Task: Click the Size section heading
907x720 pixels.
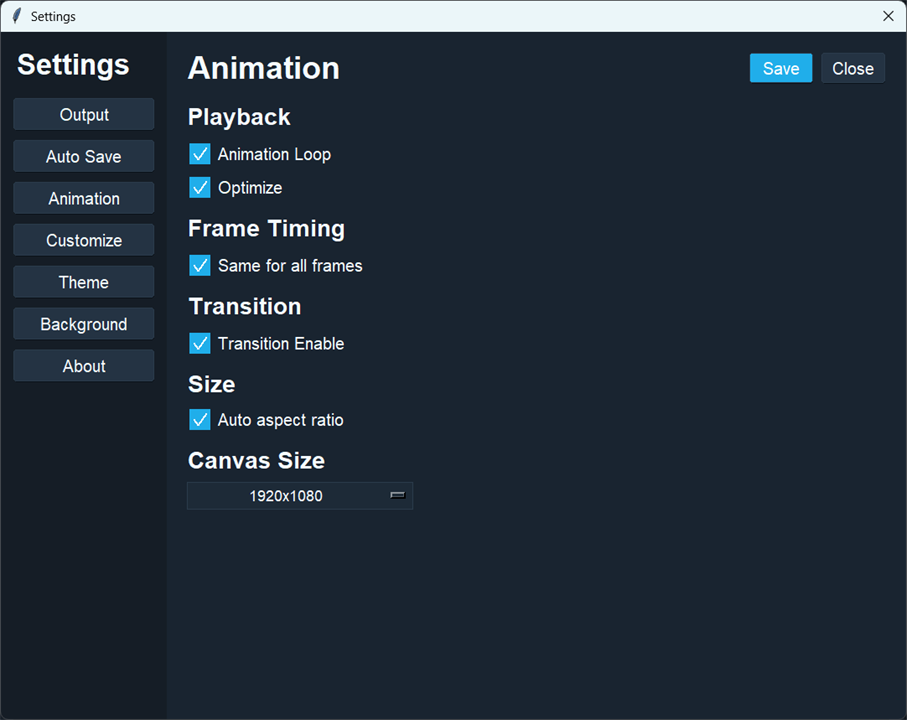Action: point(212,385)
